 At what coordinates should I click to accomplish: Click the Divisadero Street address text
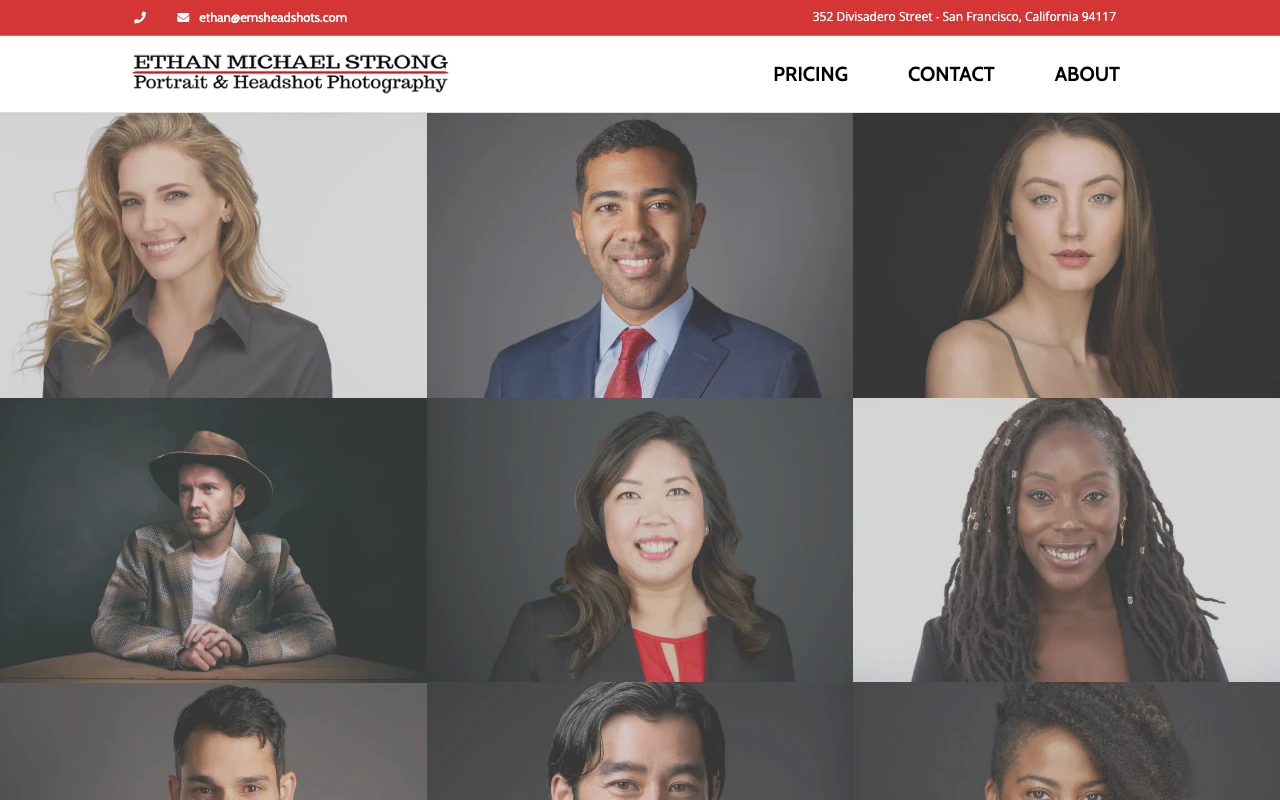pos(964,17)
